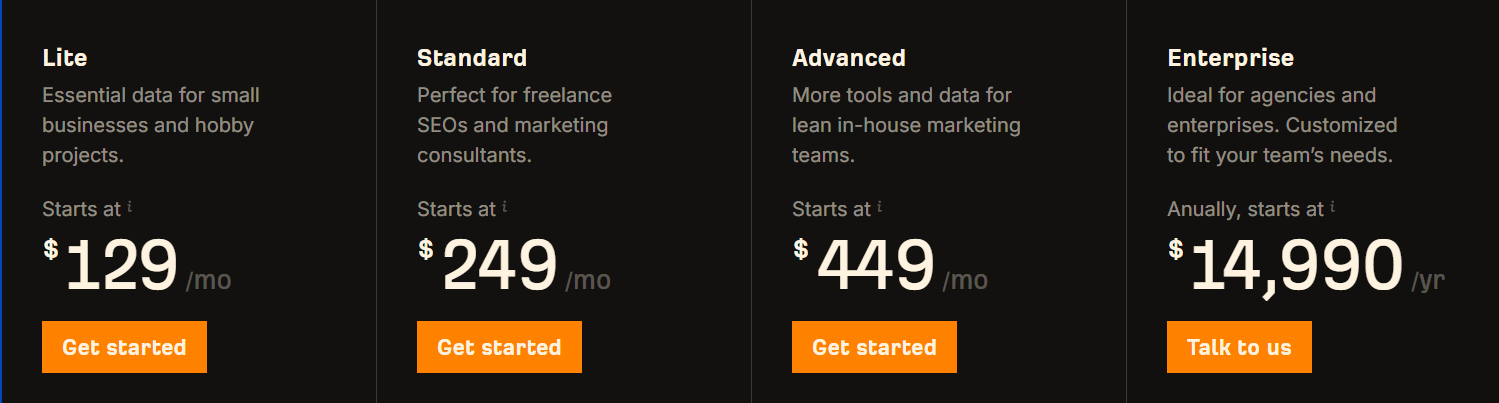Image resolution: width=1499 pixels, height=403 pixels.
Task: Click Get started under the Lite plan
Action: [124, 347]
